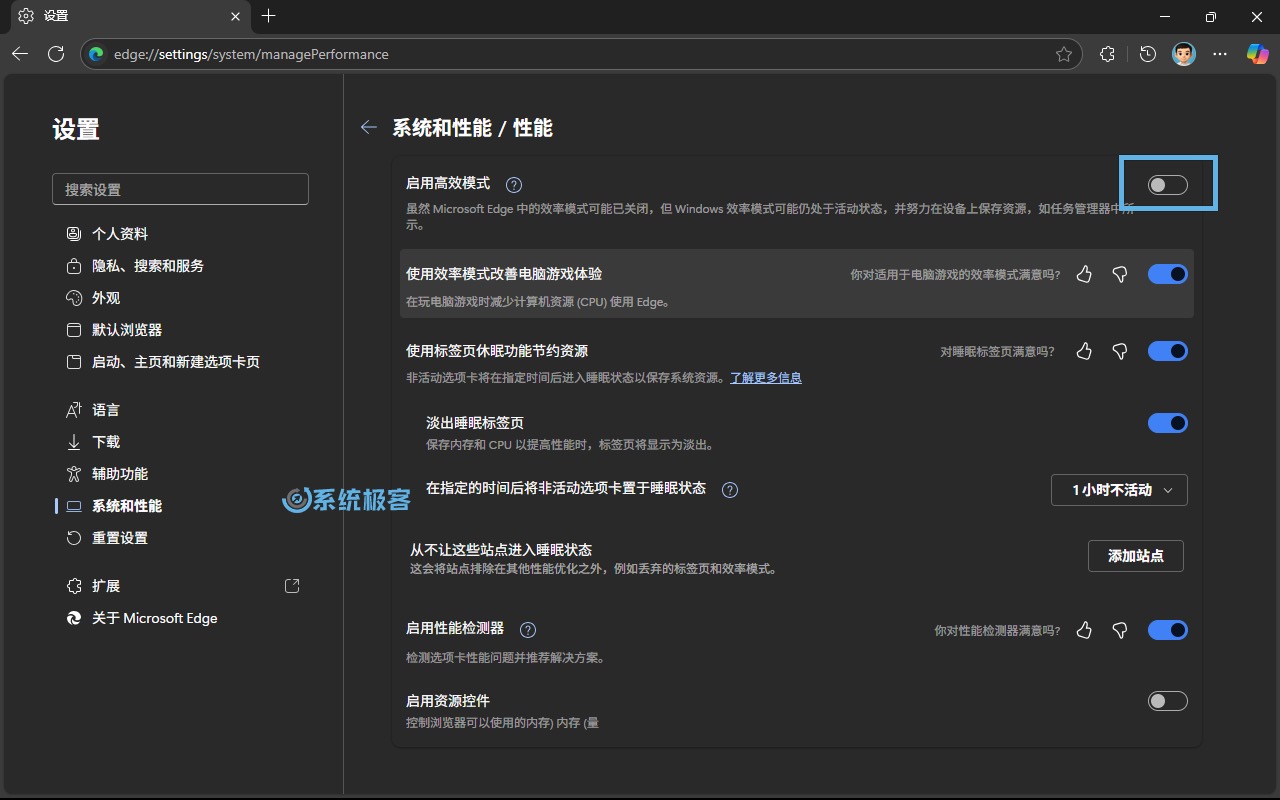Image resolution: width=1280 pixels, height=800 pixels.
Task: Go back with the browser back arrow
Action: click(x=20, y=54)
